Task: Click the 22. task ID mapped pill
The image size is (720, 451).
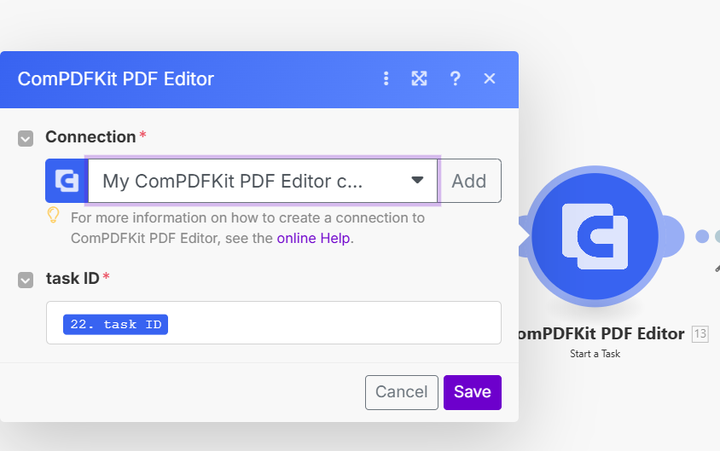Action: click(x=115, y=324)
